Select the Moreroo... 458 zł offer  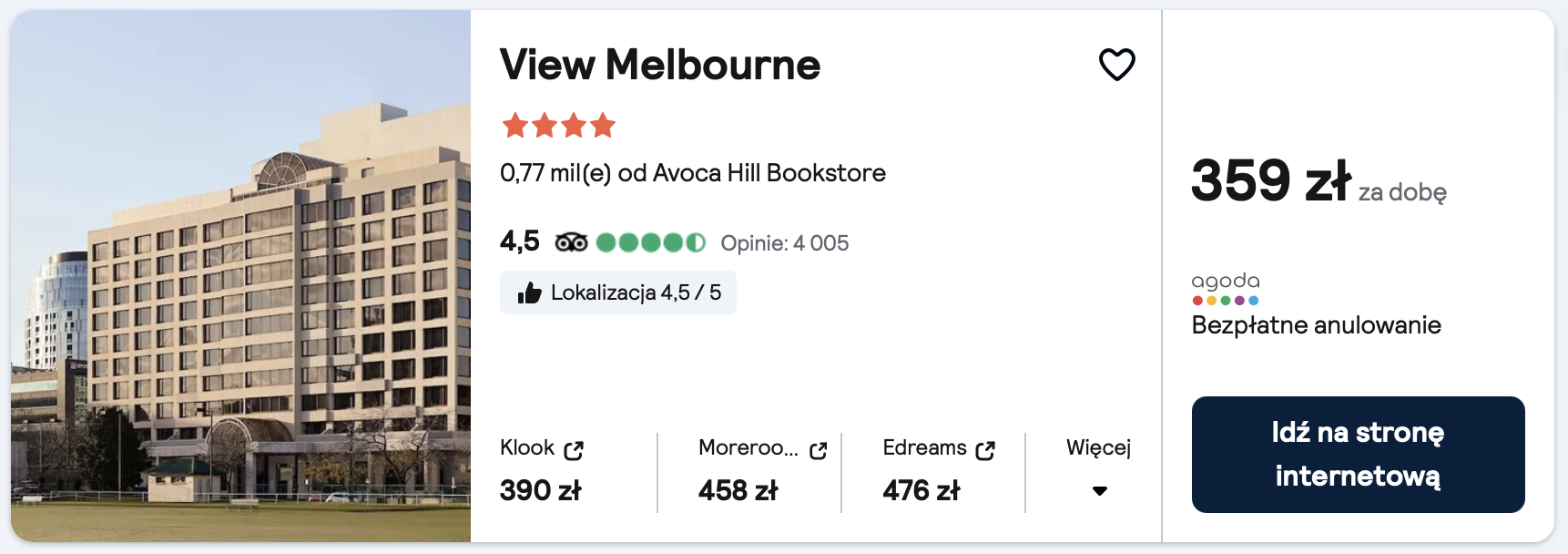click(x=738, y=490)
